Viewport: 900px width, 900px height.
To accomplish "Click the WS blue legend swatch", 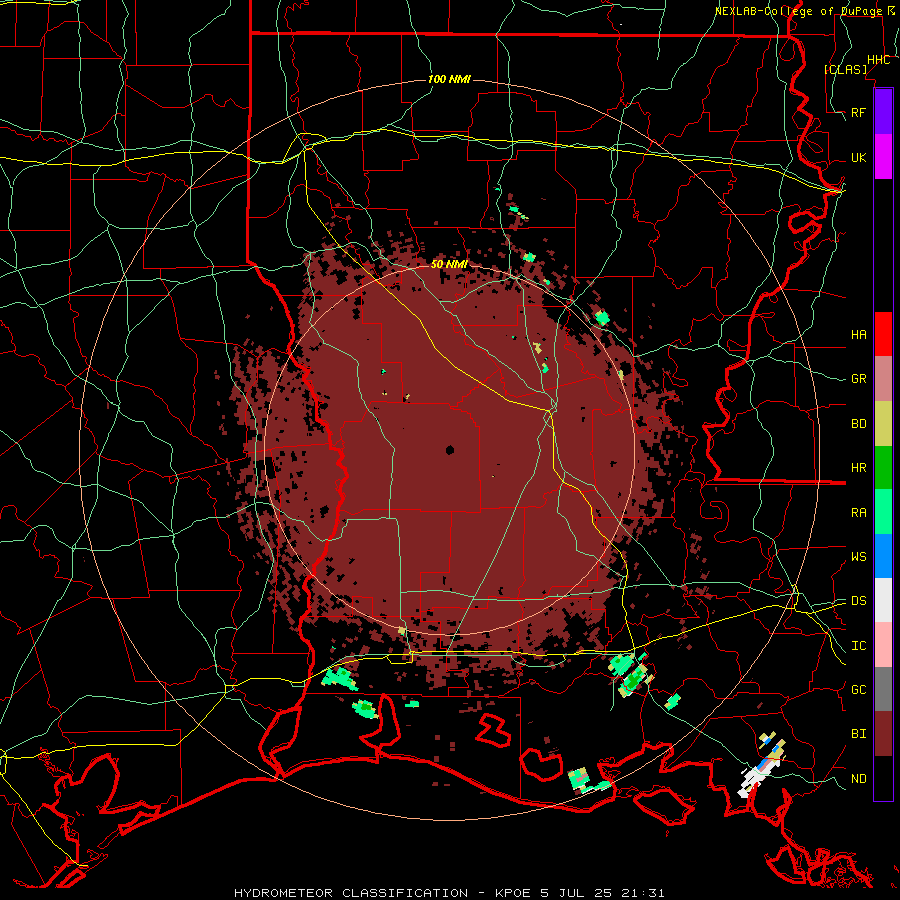I will (883, 556).
